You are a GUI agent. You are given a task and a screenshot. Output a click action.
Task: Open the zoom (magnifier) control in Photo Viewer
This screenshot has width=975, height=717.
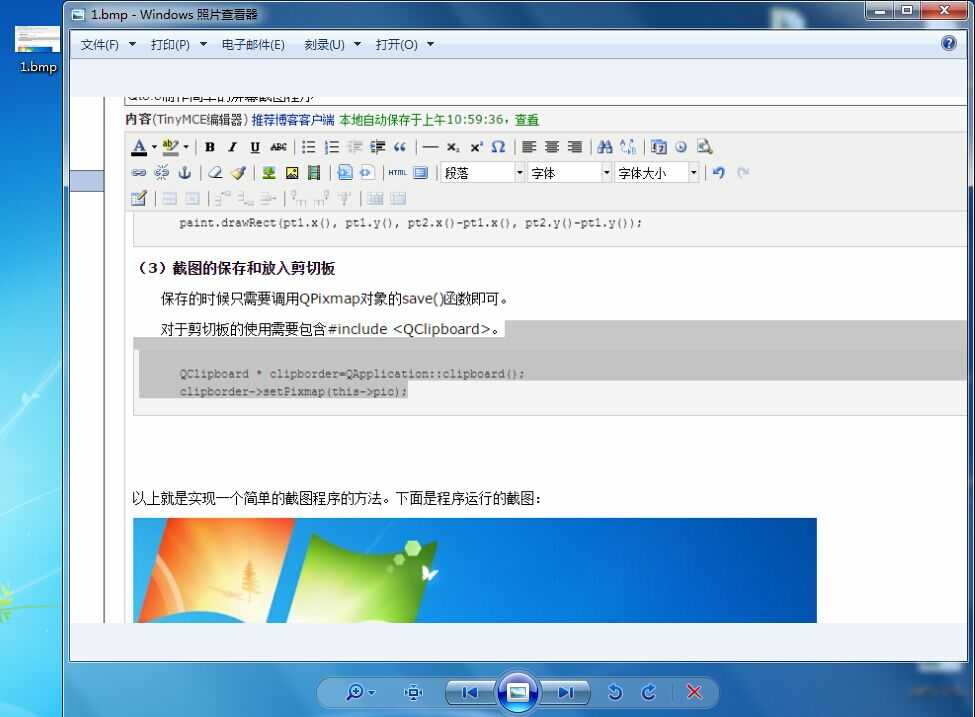coord(360,692)
